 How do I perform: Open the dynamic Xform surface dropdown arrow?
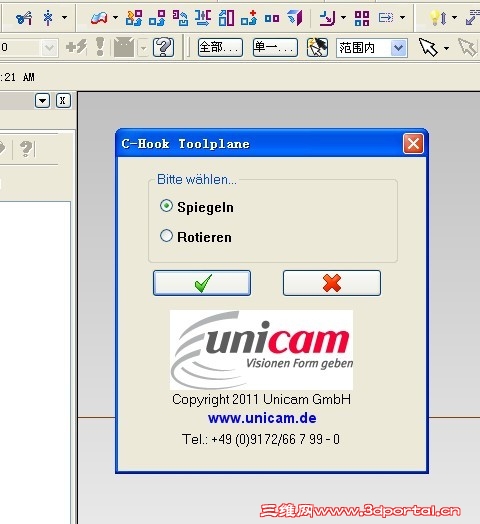[x=115, y=17]
